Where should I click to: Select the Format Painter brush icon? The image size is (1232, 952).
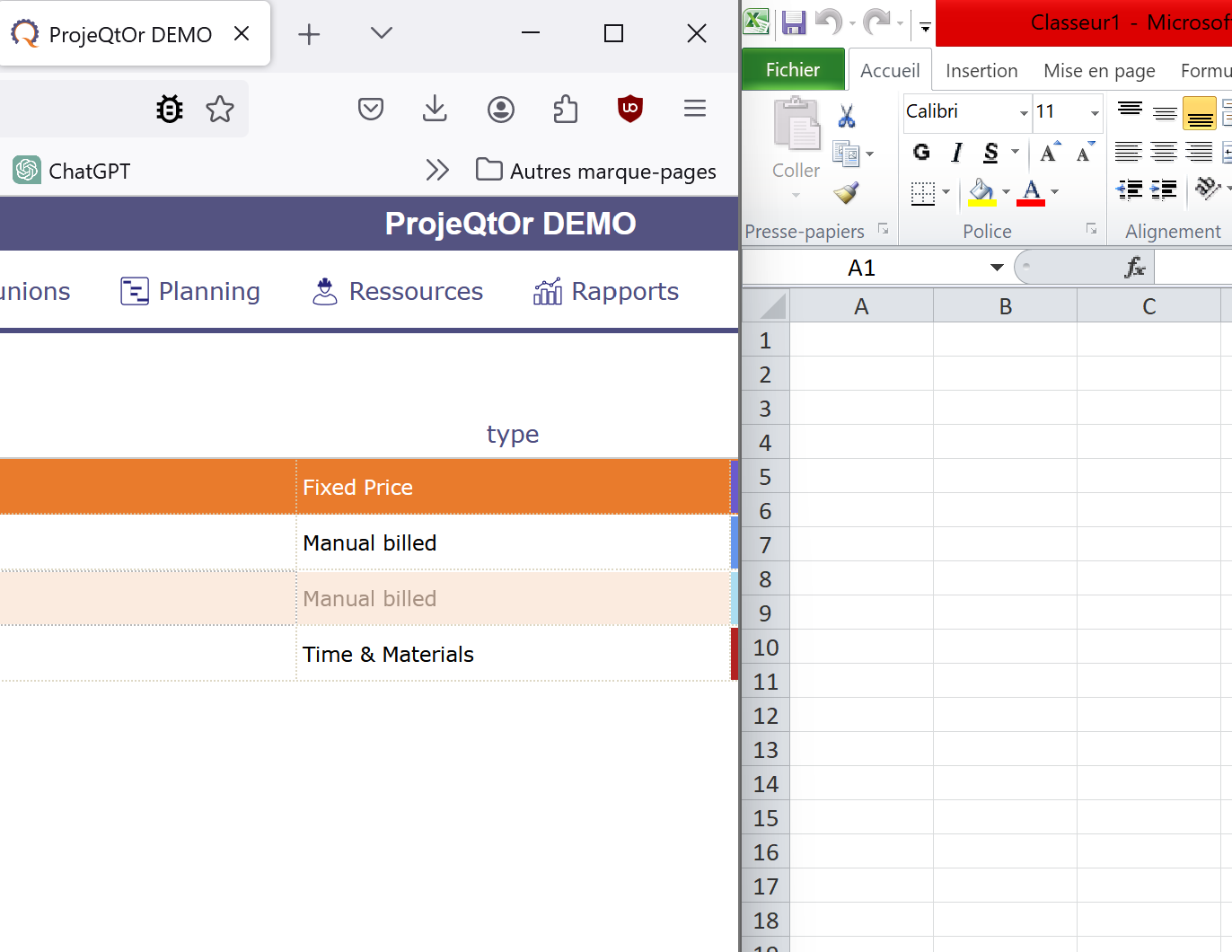point(846,192)
